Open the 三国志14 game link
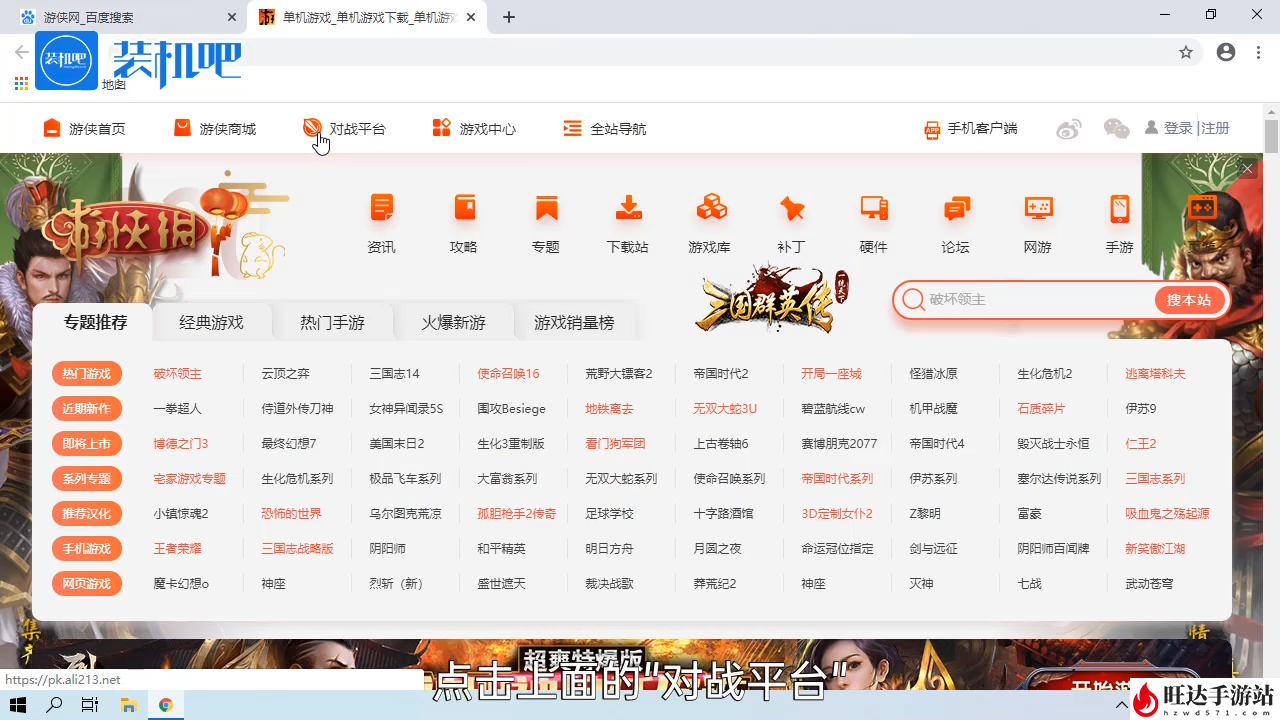 coord(394,373)
